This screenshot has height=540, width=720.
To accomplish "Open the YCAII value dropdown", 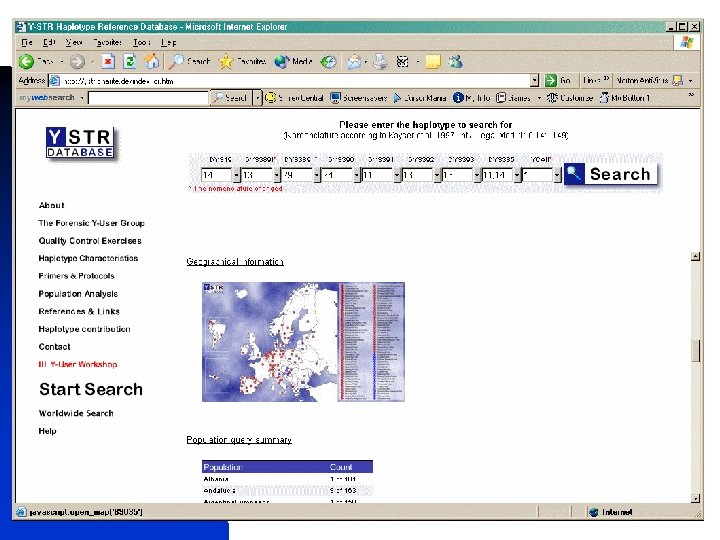I will pyautogui.click(x=557, y=175).
